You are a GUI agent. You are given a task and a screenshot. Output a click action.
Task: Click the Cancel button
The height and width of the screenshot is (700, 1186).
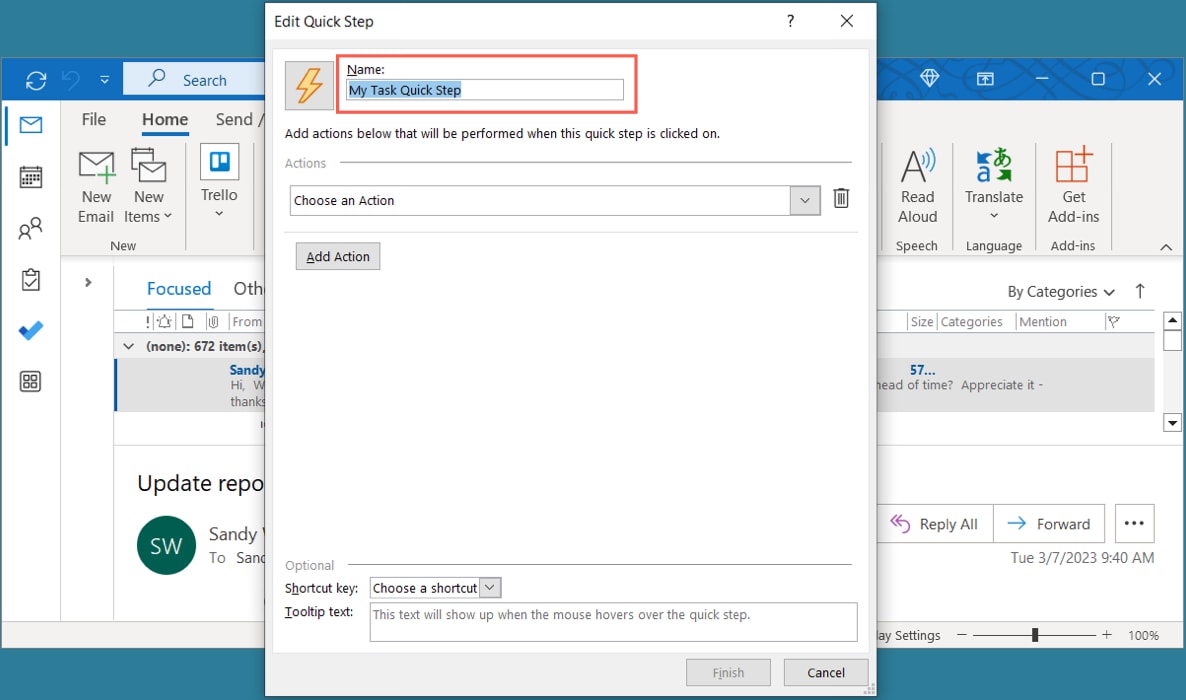pos(825,673)
